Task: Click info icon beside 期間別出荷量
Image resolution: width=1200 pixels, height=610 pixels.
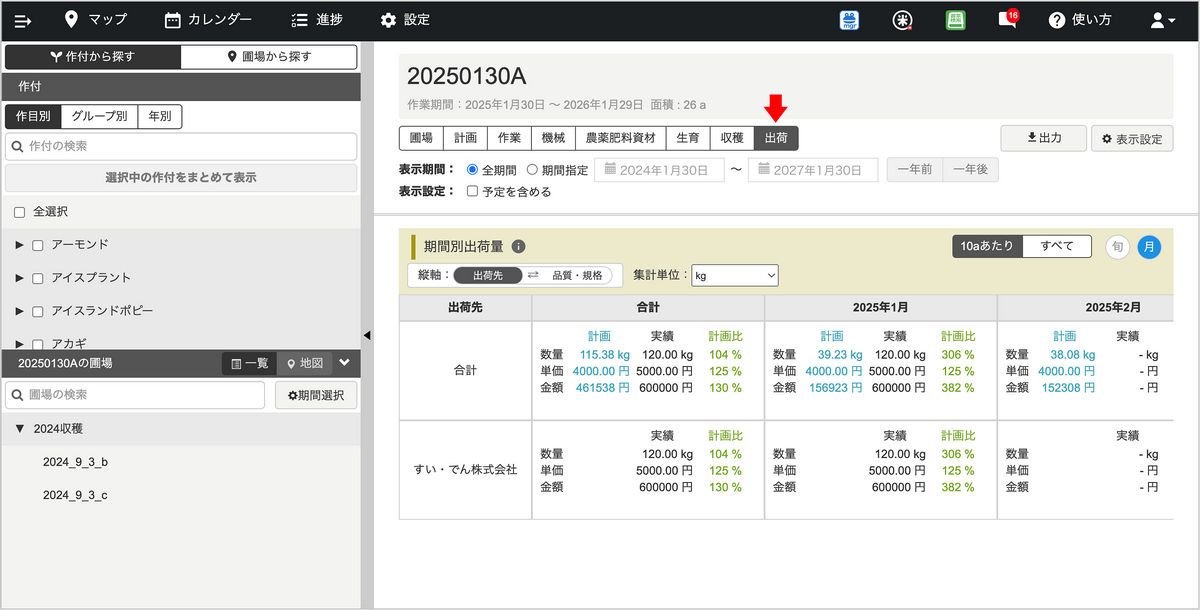Action: 518,246
